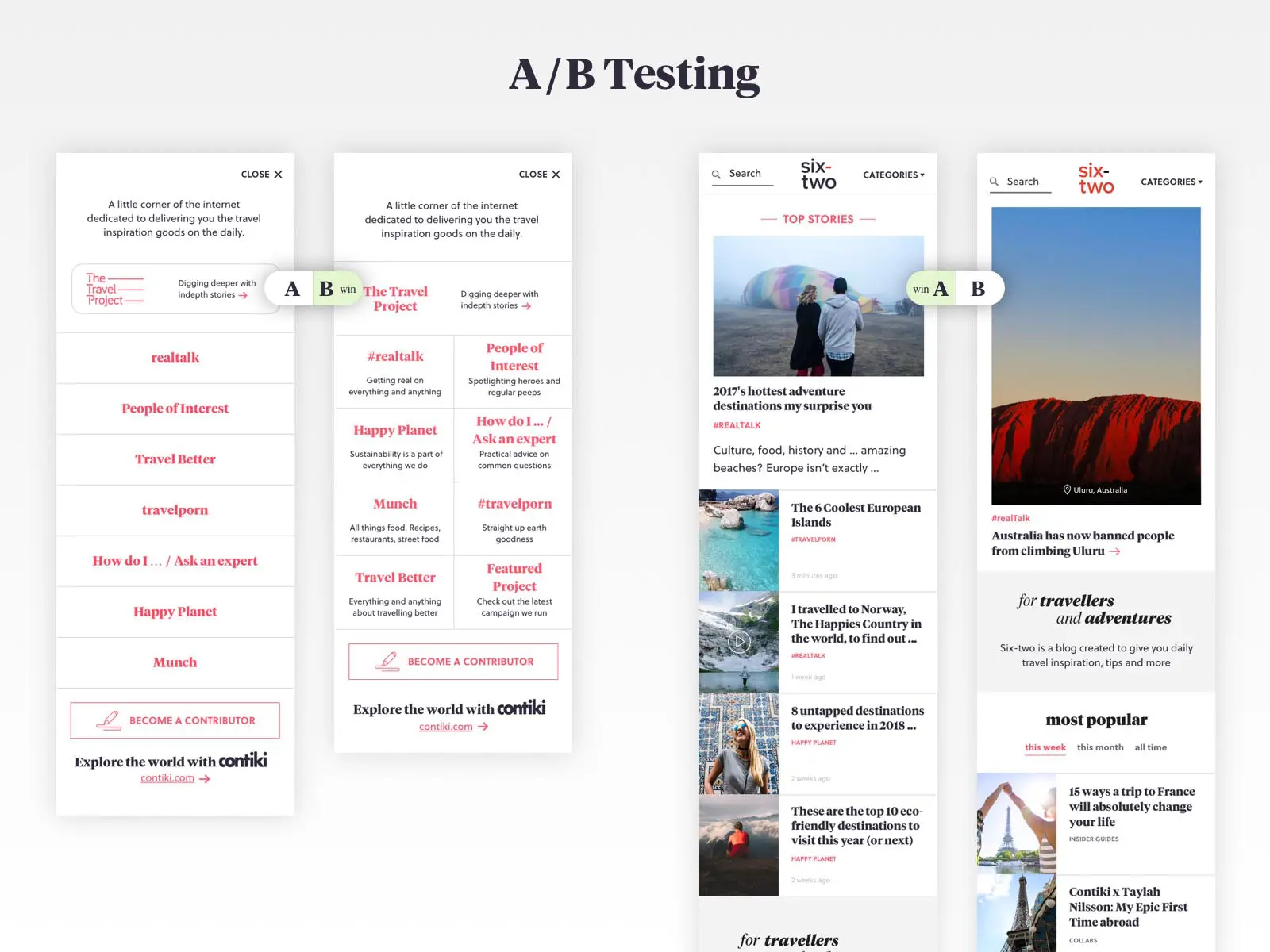1270x952 pixels.
Task: Open woman with sunglasses thumbnail
Action: point(739,743)
